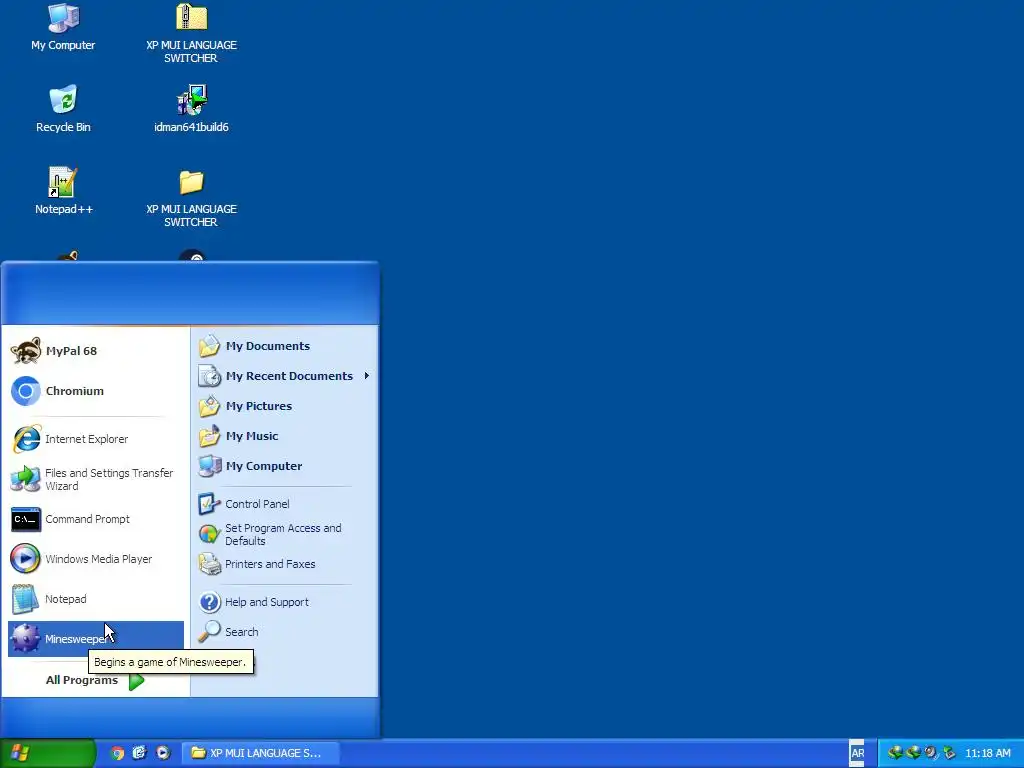Open Printers and Faxes
This screenshot has width=1024, height=768.
pyautogui.click(x=284, y=564)
